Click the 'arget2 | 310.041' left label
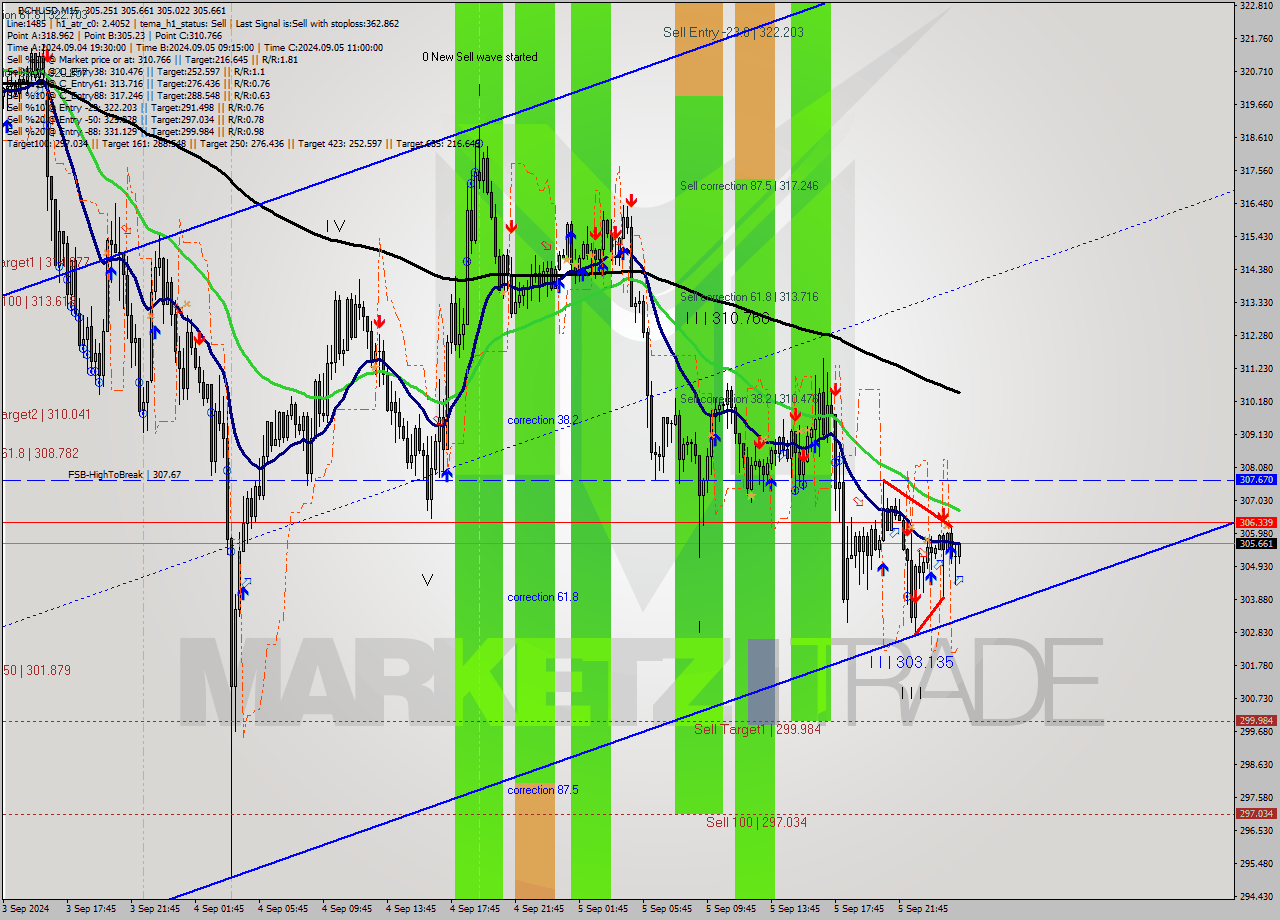 45,414
